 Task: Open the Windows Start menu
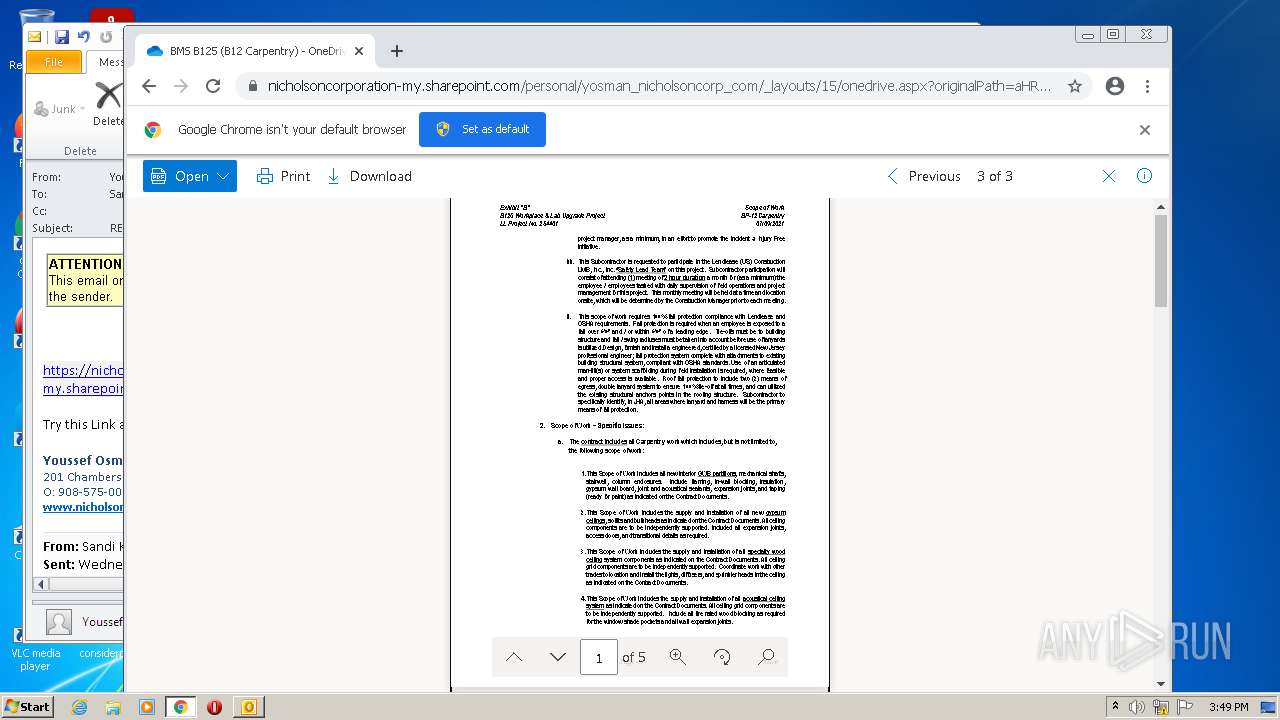point(27,707)
